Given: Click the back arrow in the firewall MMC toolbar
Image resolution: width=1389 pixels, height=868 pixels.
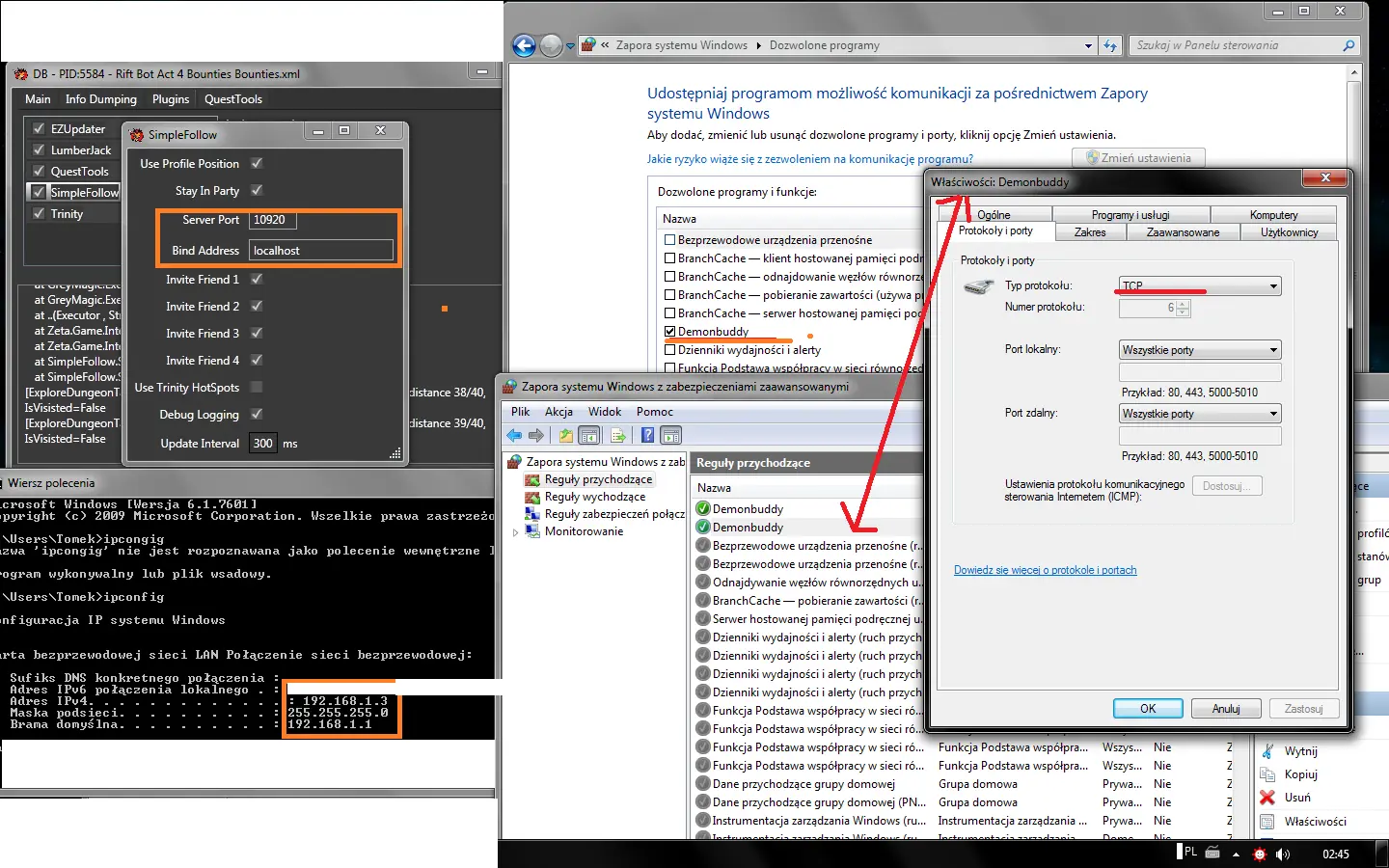Looking at the screenshot, I should tap(514, 435).
